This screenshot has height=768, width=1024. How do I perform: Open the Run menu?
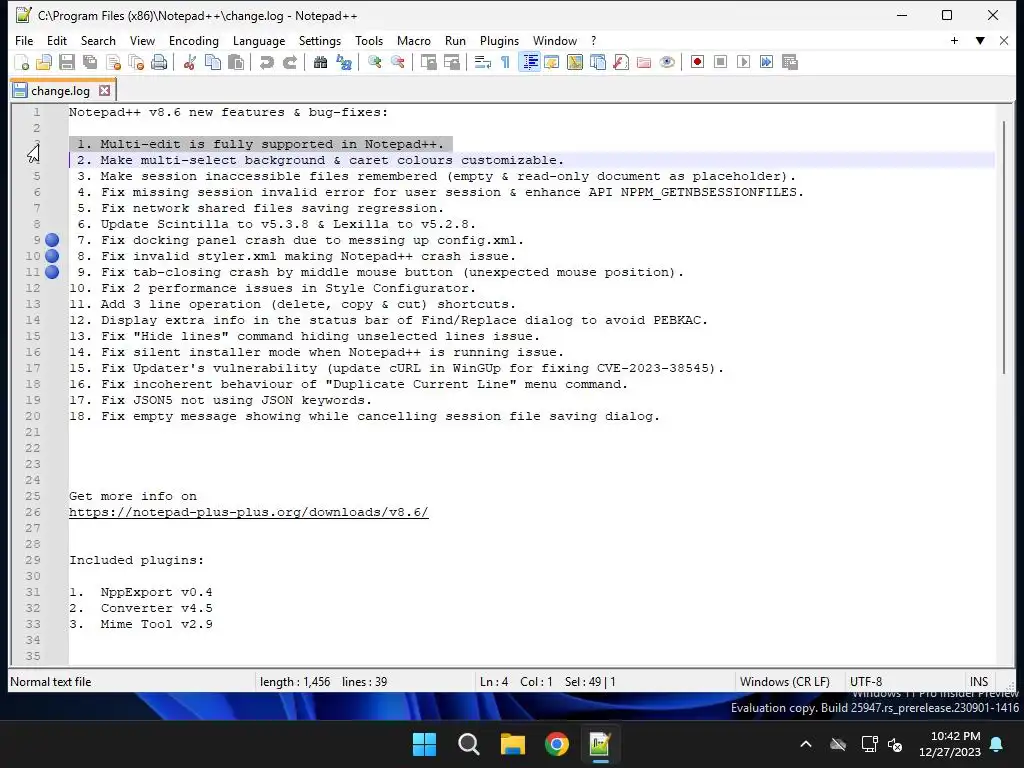(x=455, y=40)
